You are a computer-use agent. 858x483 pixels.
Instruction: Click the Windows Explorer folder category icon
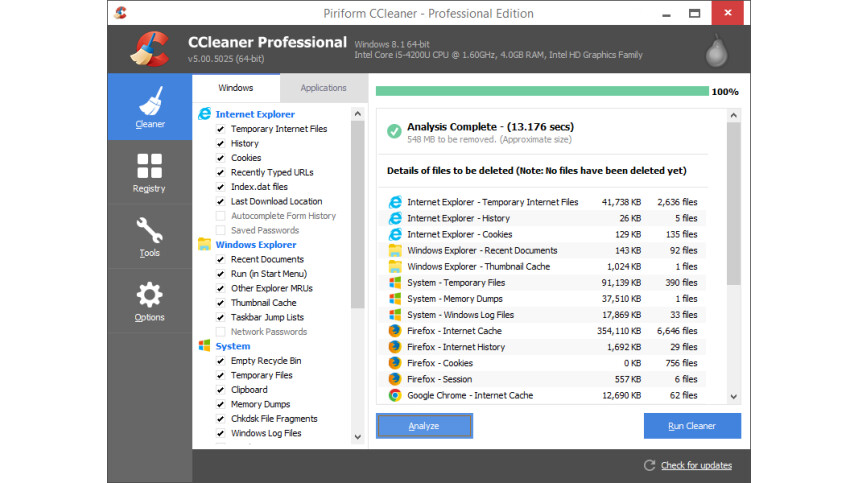[204, 245]
